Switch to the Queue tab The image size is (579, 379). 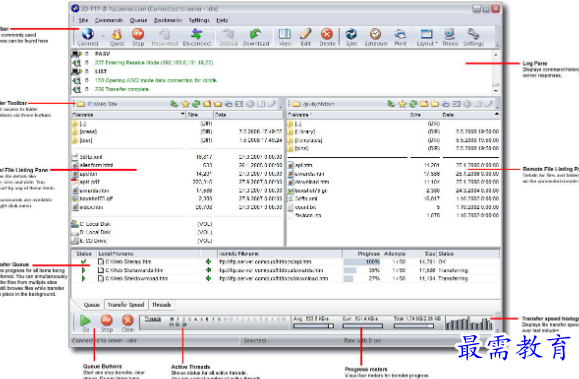91,305
